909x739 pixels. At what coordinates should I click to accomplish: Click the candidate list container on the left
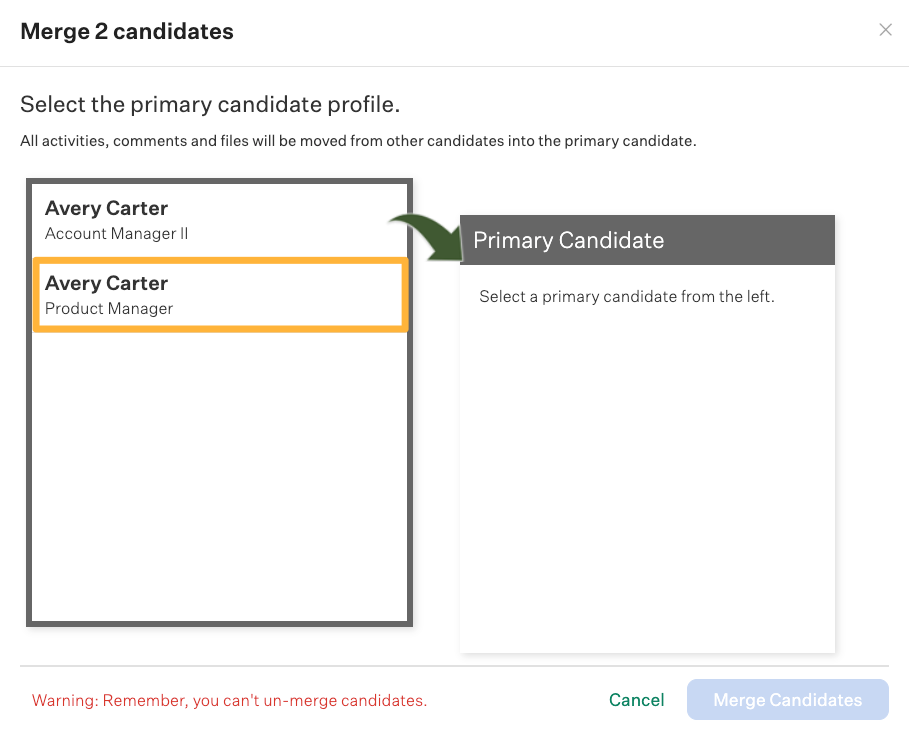pos(220,450)
